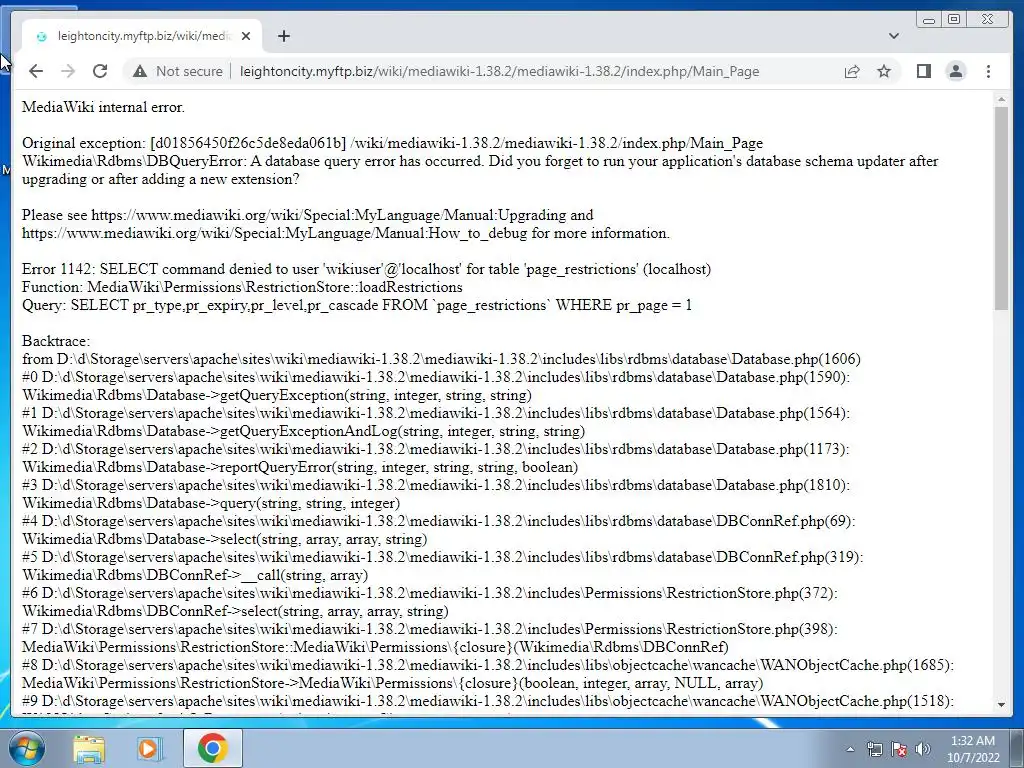Screen dimensions: 1024x768
Task: Open a new tab with plus button
Action: pyautogui.click(x=283, y=36)
